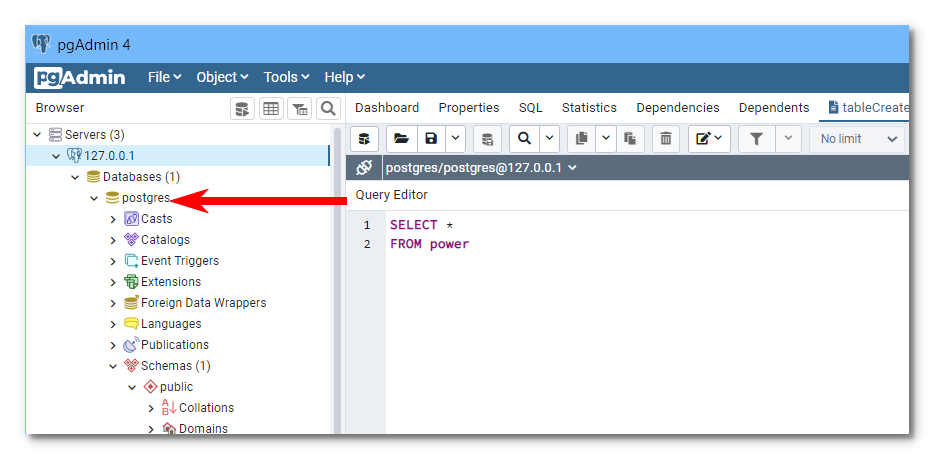Click the Save Data Changes icon
Screen dimensions: 934x459
(487, 139)
